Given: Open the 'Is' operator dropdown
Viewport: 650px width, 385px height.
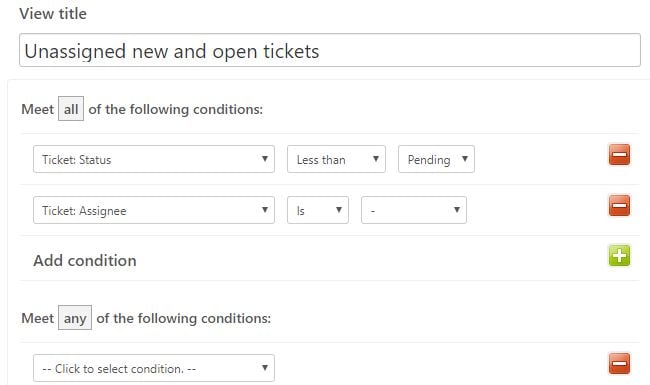Looking at the screenshot, I should point(318,210).
